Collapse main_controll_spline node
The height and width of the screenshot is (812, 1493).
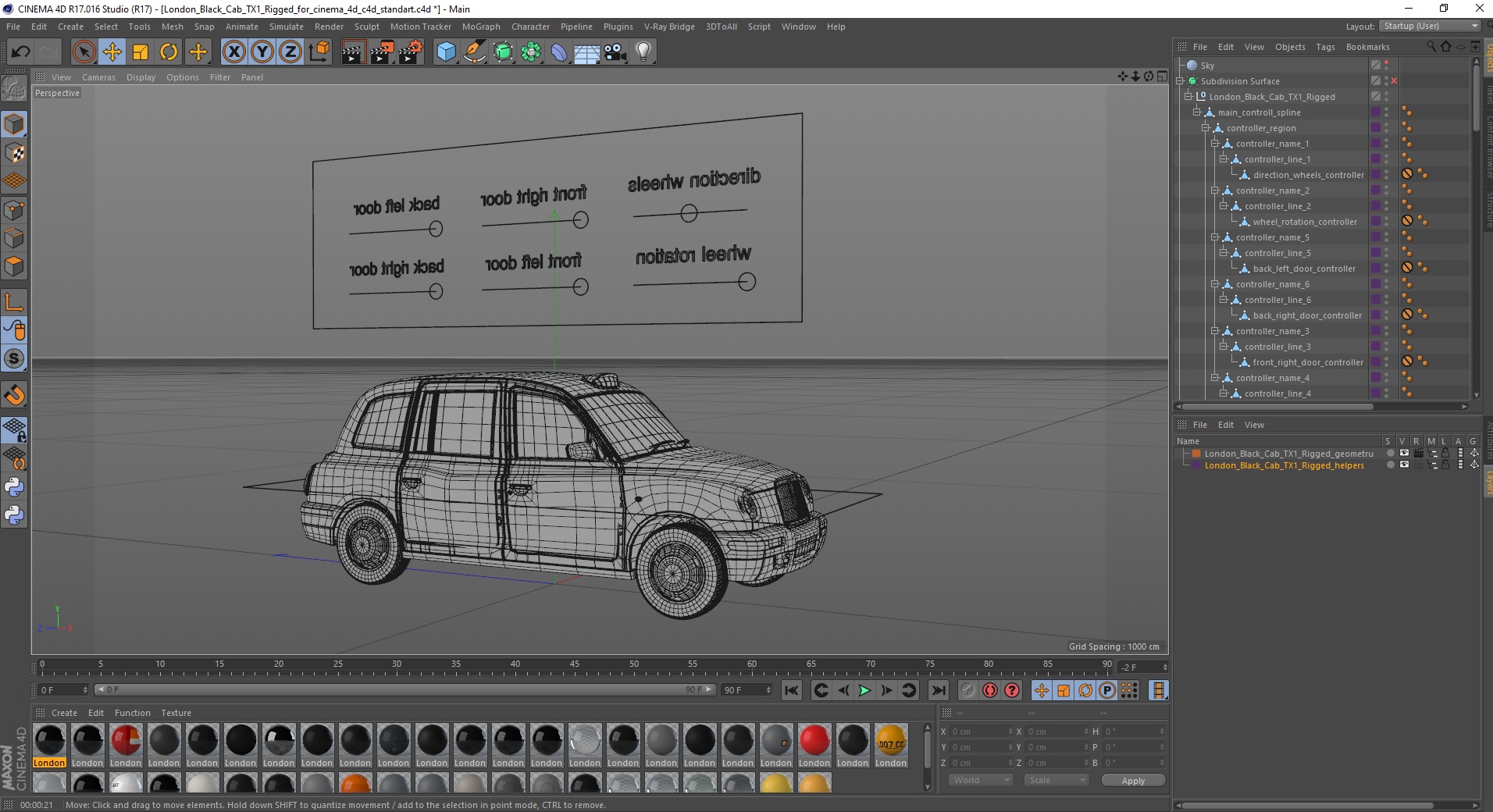[x=1196, y=112]
